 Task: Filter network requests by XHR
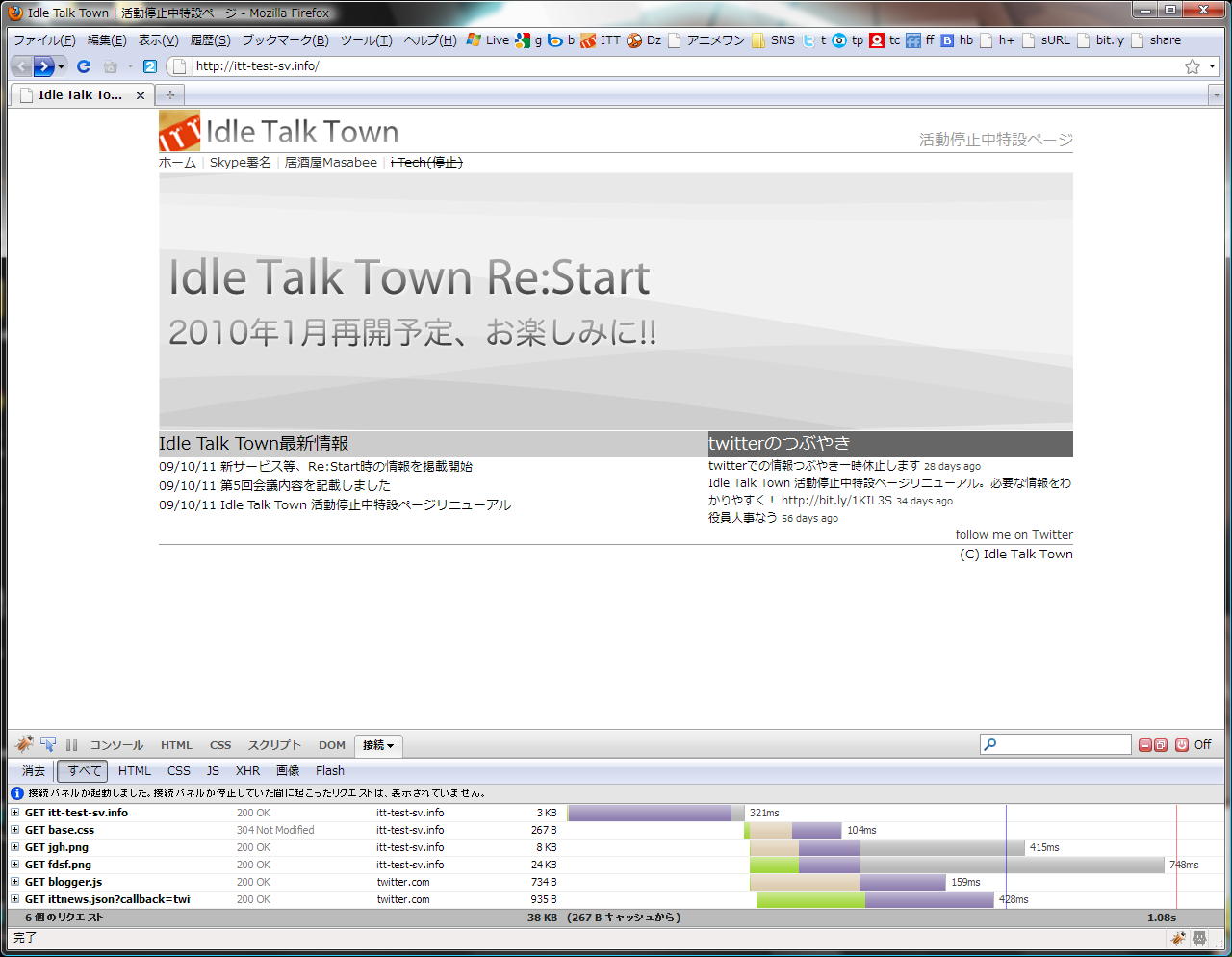pos(248,771)
